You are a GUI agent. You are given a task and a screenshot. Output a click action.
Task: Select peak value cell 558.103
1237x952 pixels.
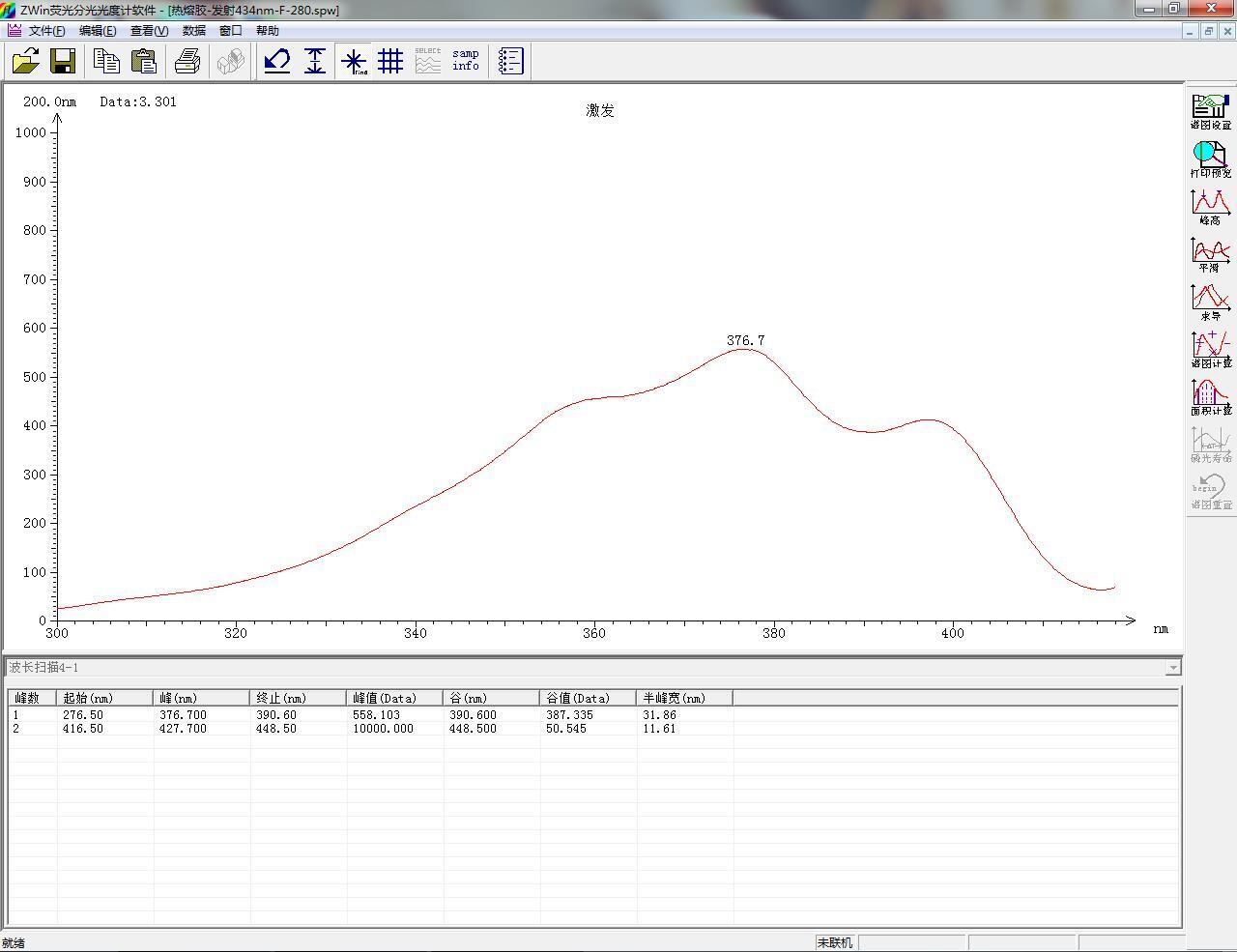(376, 715)
